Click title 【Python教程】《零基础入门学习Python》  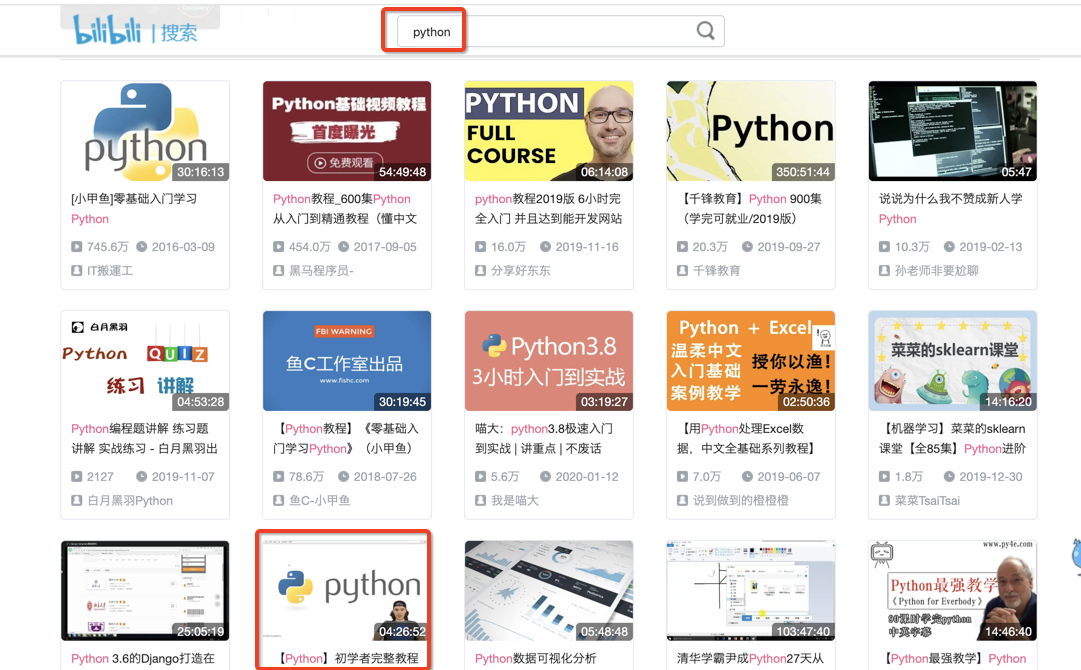(345, 438)
